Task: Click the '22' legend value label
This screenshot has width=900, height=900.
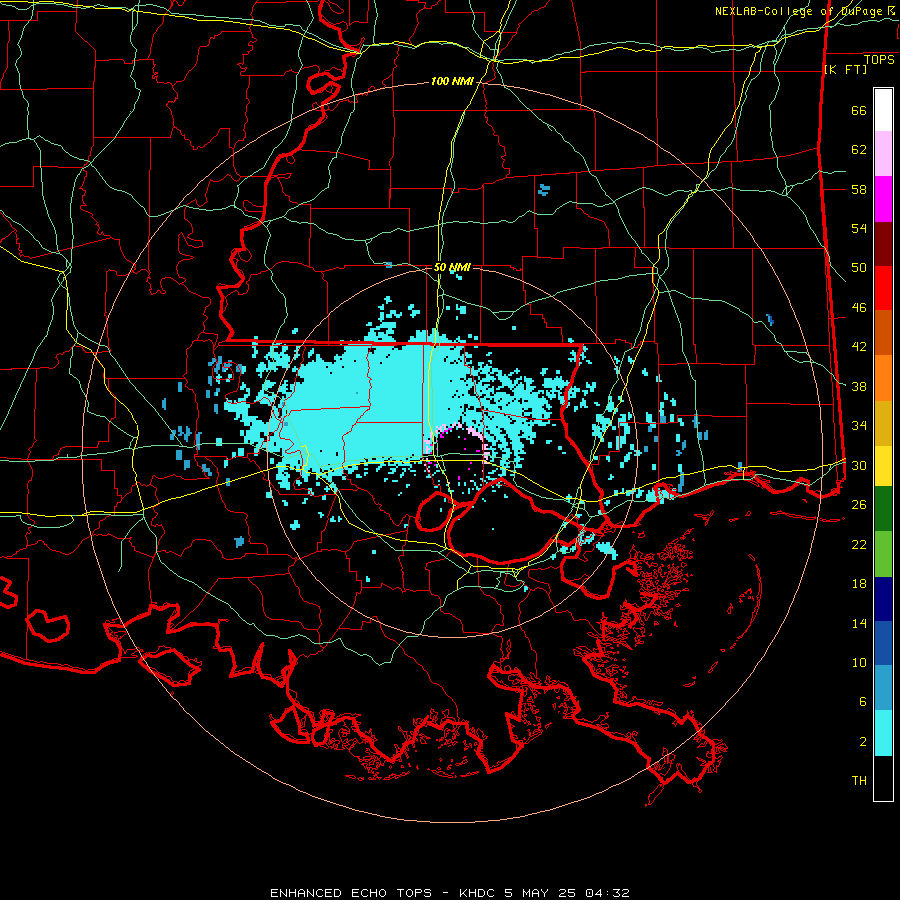Action: tap(859, 544)
